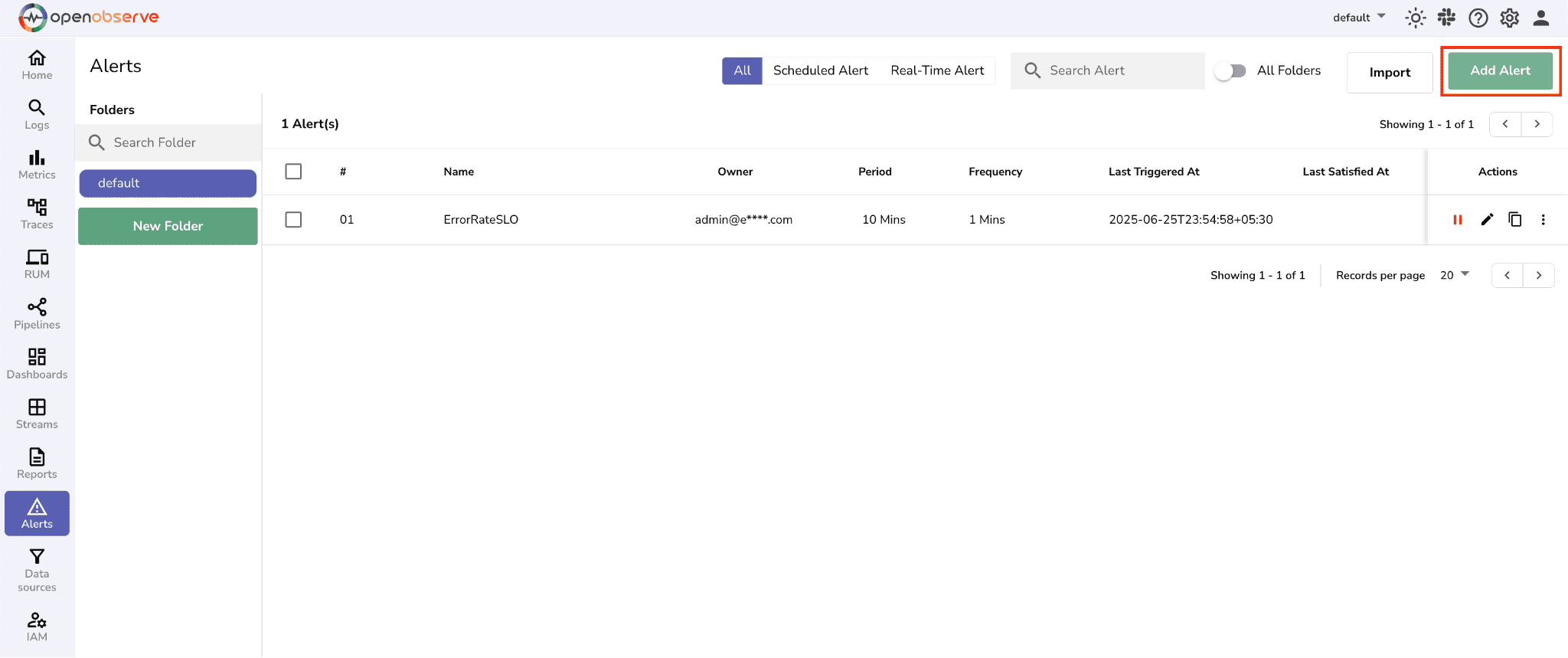1568x658 pixels.
Task: Sort by Frequency column header
Action: (995, 172)
